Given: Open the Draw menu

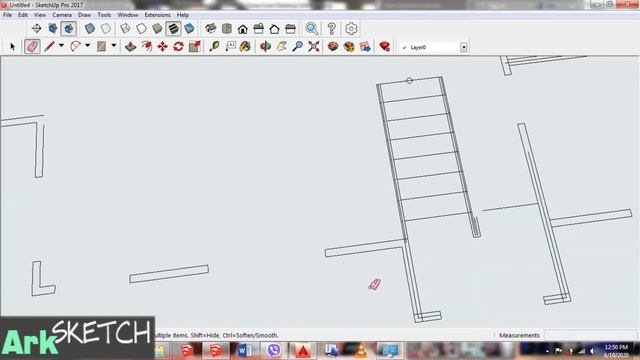Looking at the screenshot, I should coord(84,15).
